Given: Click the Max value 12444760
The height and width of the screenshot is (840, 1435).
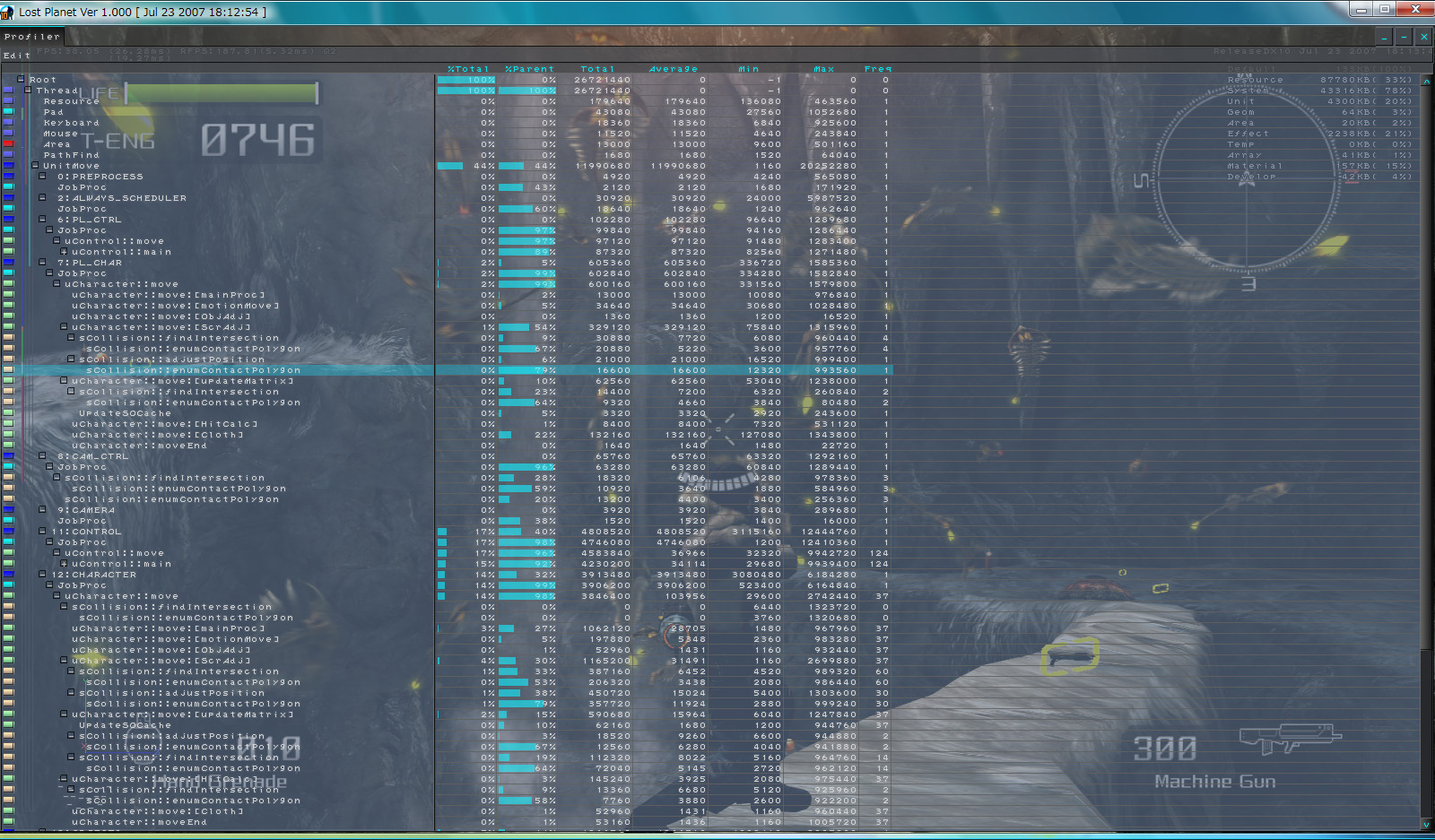Looking at the screenshot, I should [x=829, y=532].
